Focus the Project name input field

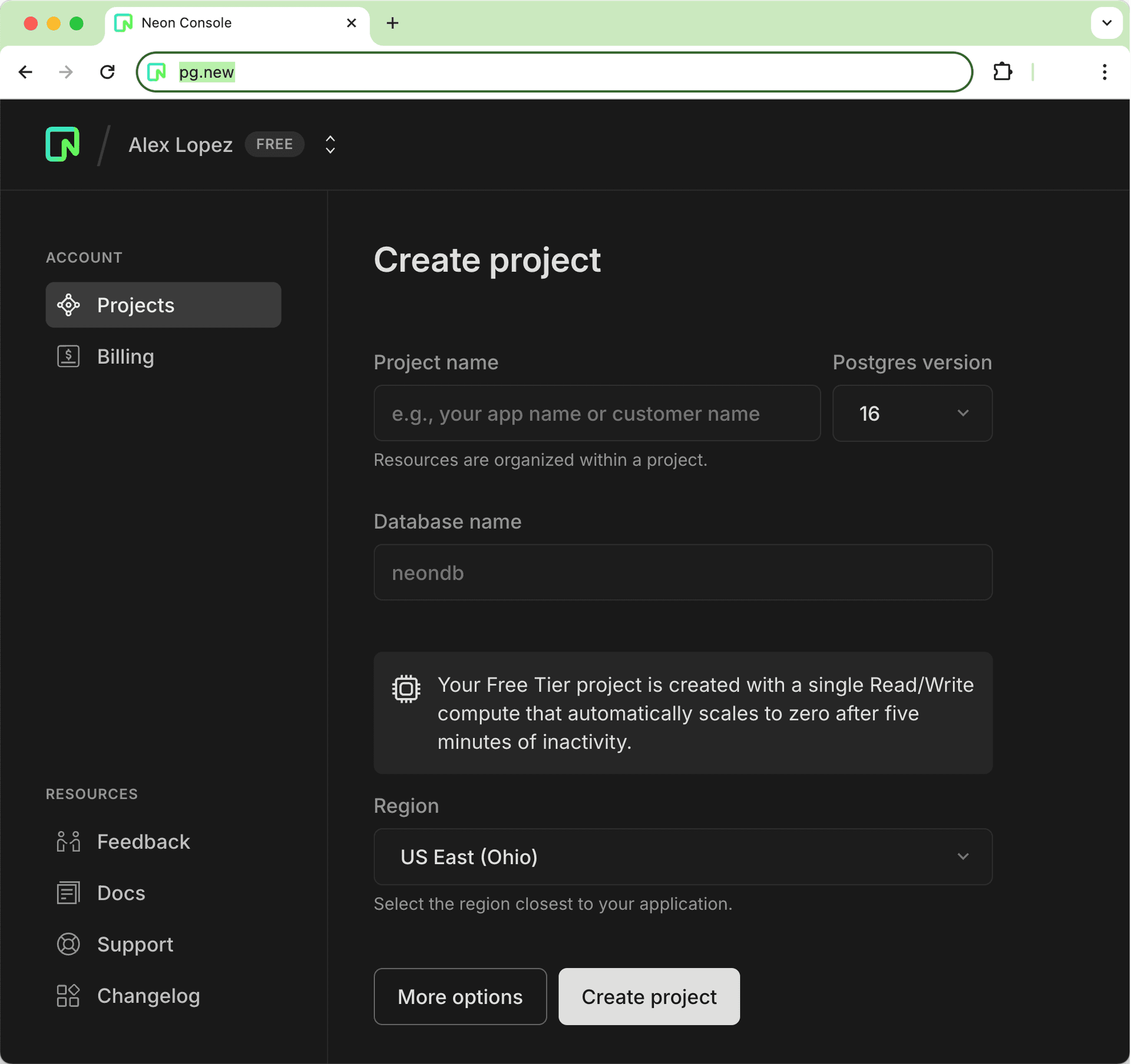click(597, 414)
